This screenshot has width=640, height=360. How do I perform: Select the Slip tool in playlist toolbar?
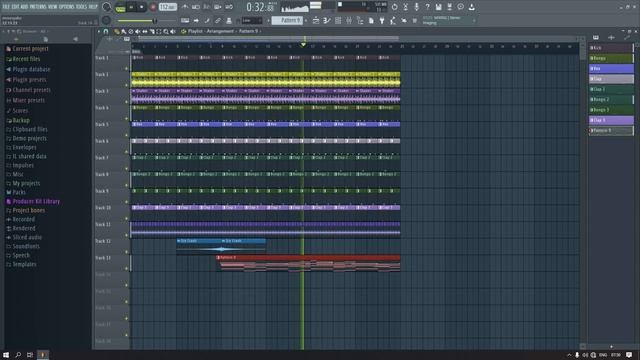[x=145, y=31]
